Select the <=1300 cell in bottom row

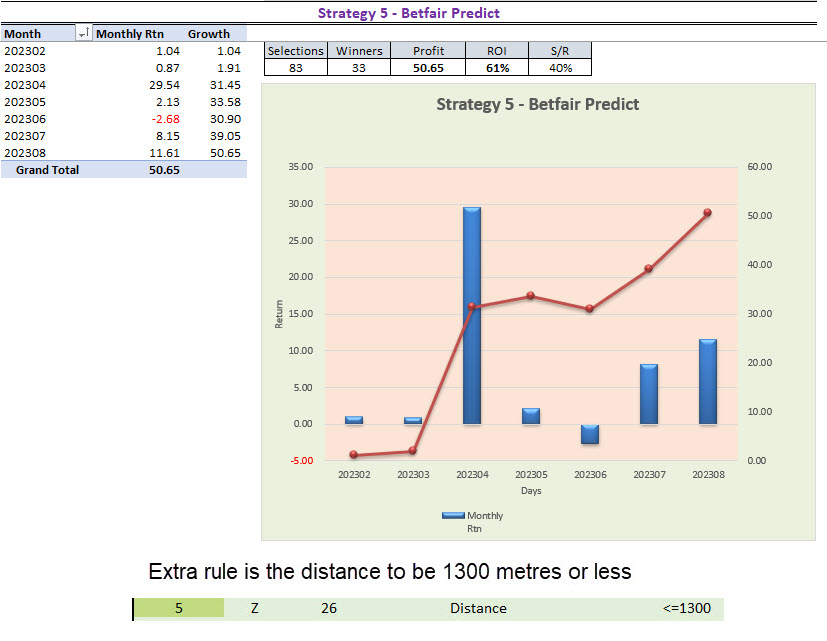point(686,608)
